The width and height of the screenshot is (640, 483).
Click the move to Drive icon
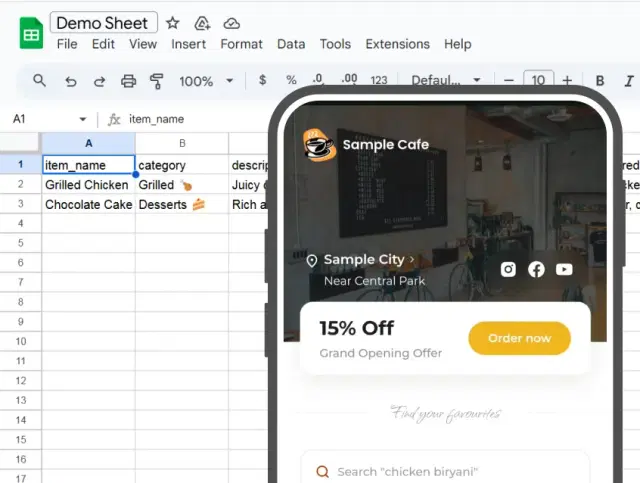click(x=202, y=23)
